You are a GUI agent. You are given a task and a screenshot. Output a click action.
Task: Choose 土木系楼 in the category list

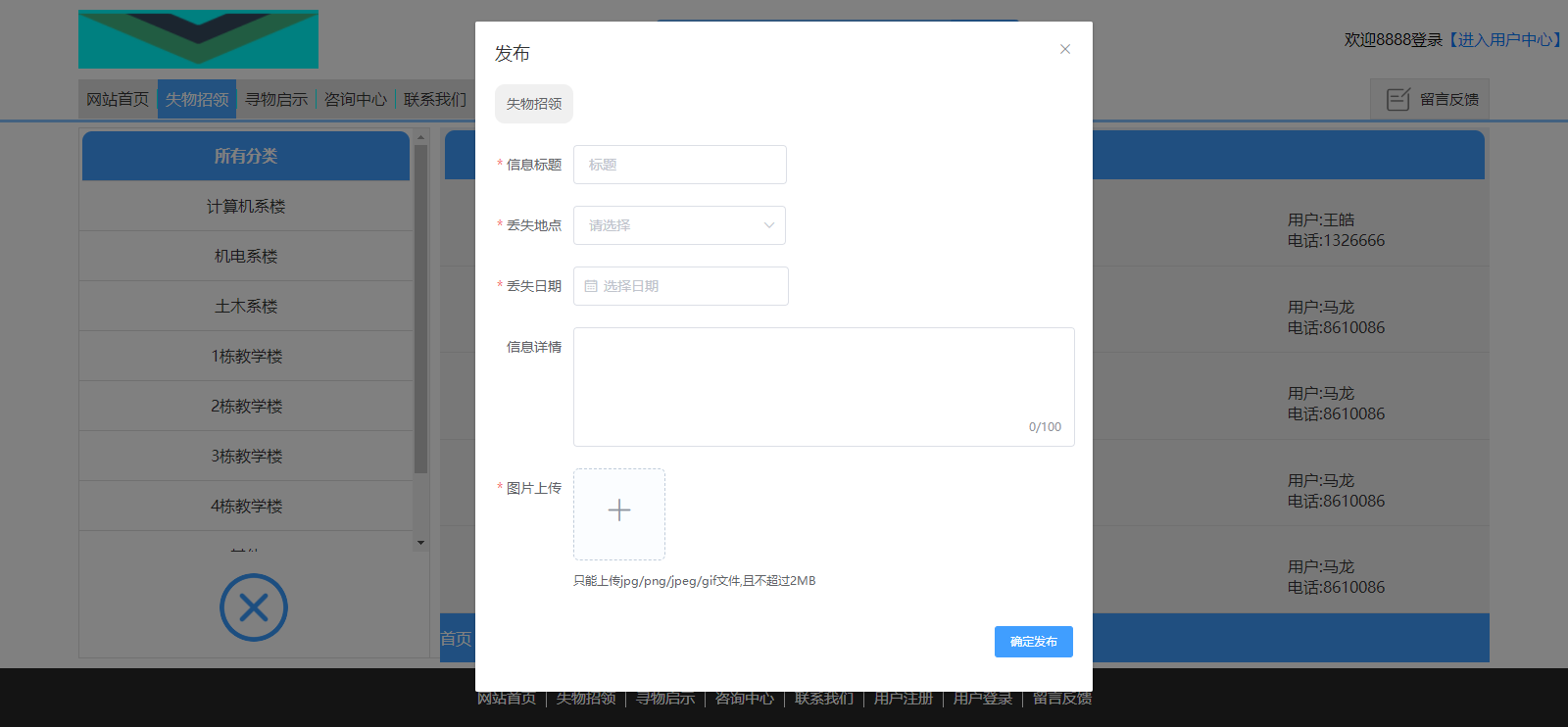pos(246,306)
